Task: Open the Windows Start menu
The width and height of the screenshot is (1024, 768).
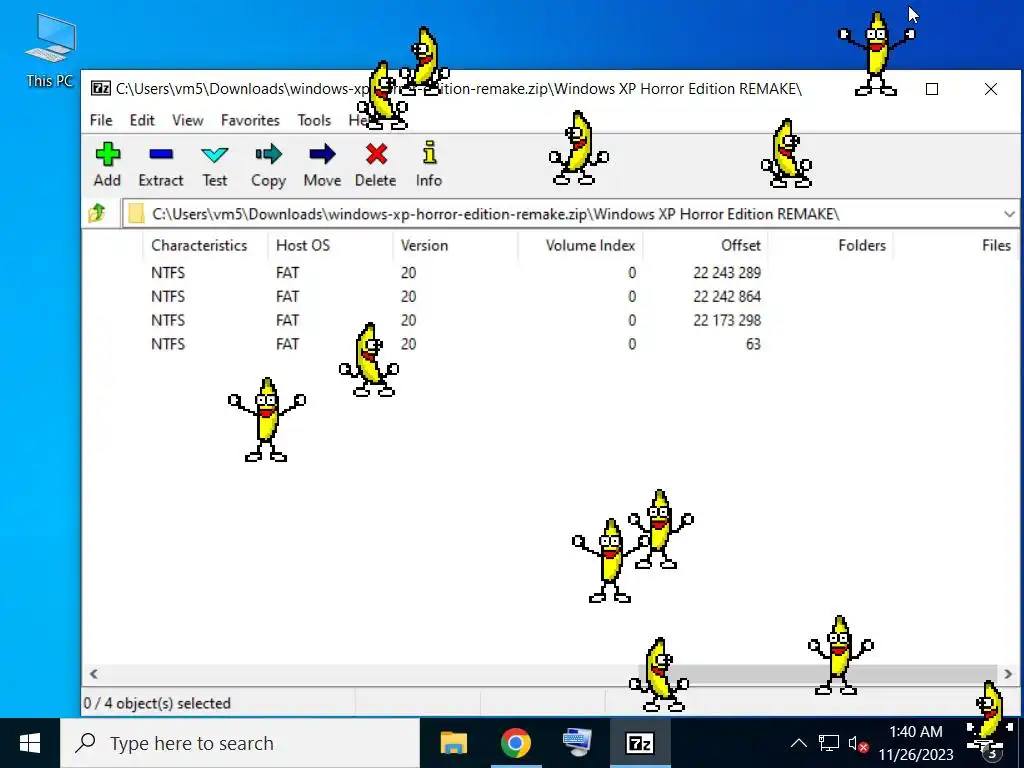Action: point(30,743)
